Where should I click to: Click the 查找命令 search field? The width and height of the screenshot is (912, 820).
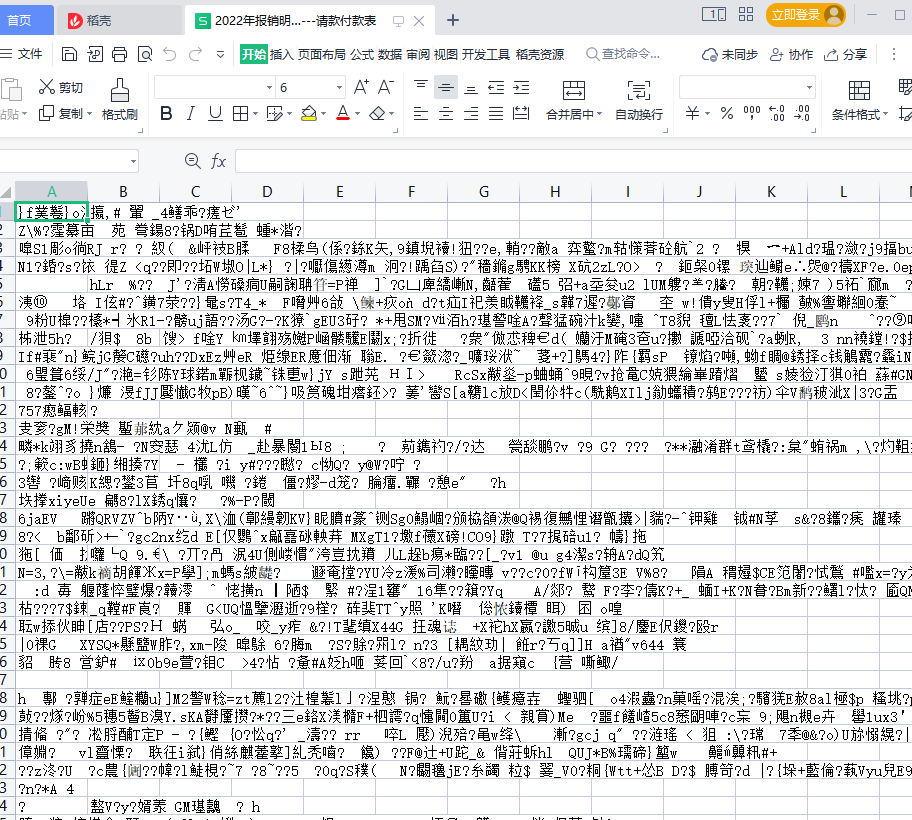[x=623, y=54]
